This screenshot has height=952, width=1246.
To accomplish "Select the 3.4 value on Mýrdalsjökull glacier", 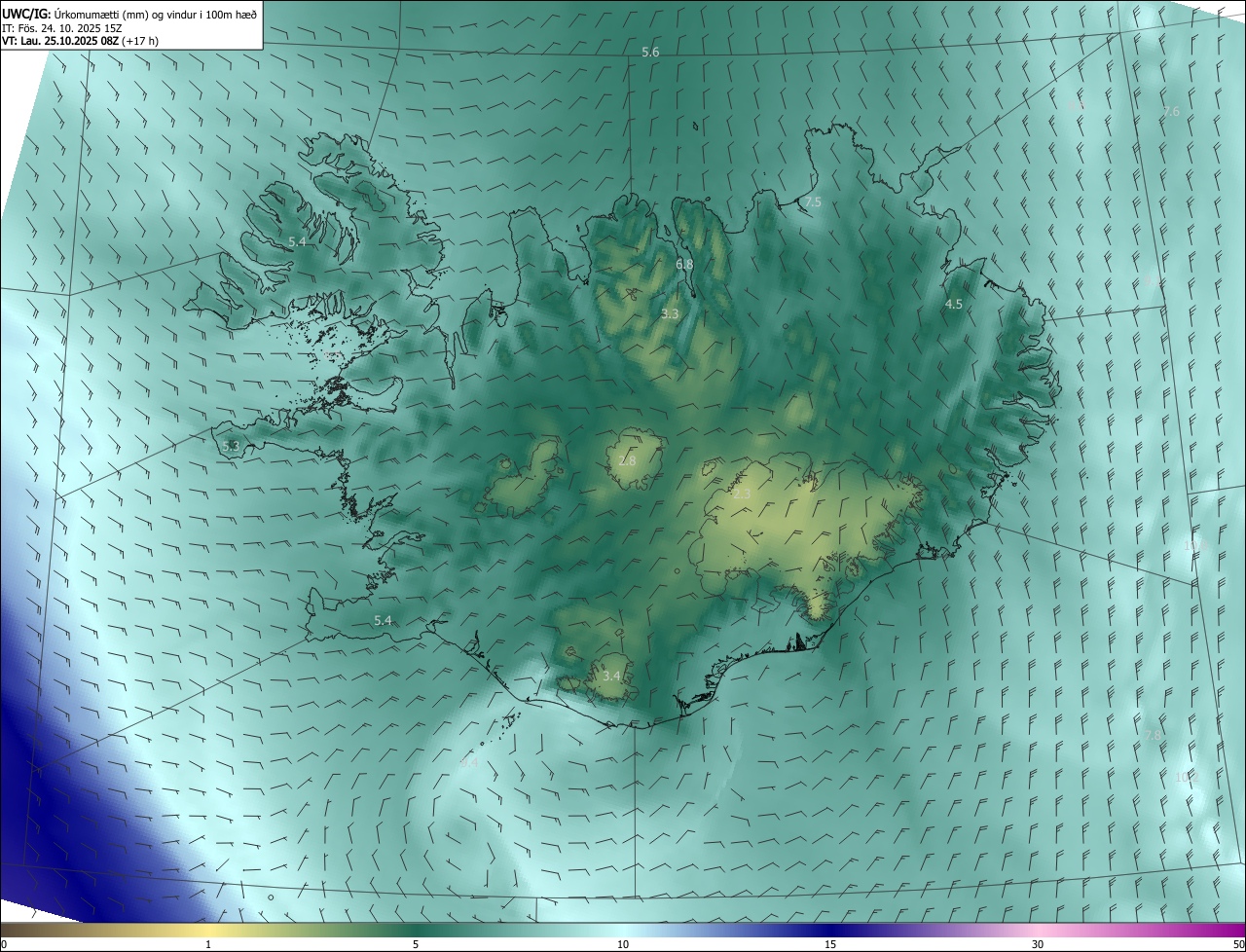I will pyautogui.click(x=611, y=675).
